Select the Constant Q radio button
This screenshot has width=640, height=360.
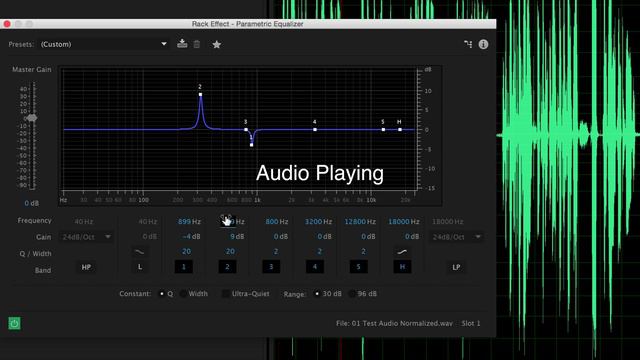[162, 293]
